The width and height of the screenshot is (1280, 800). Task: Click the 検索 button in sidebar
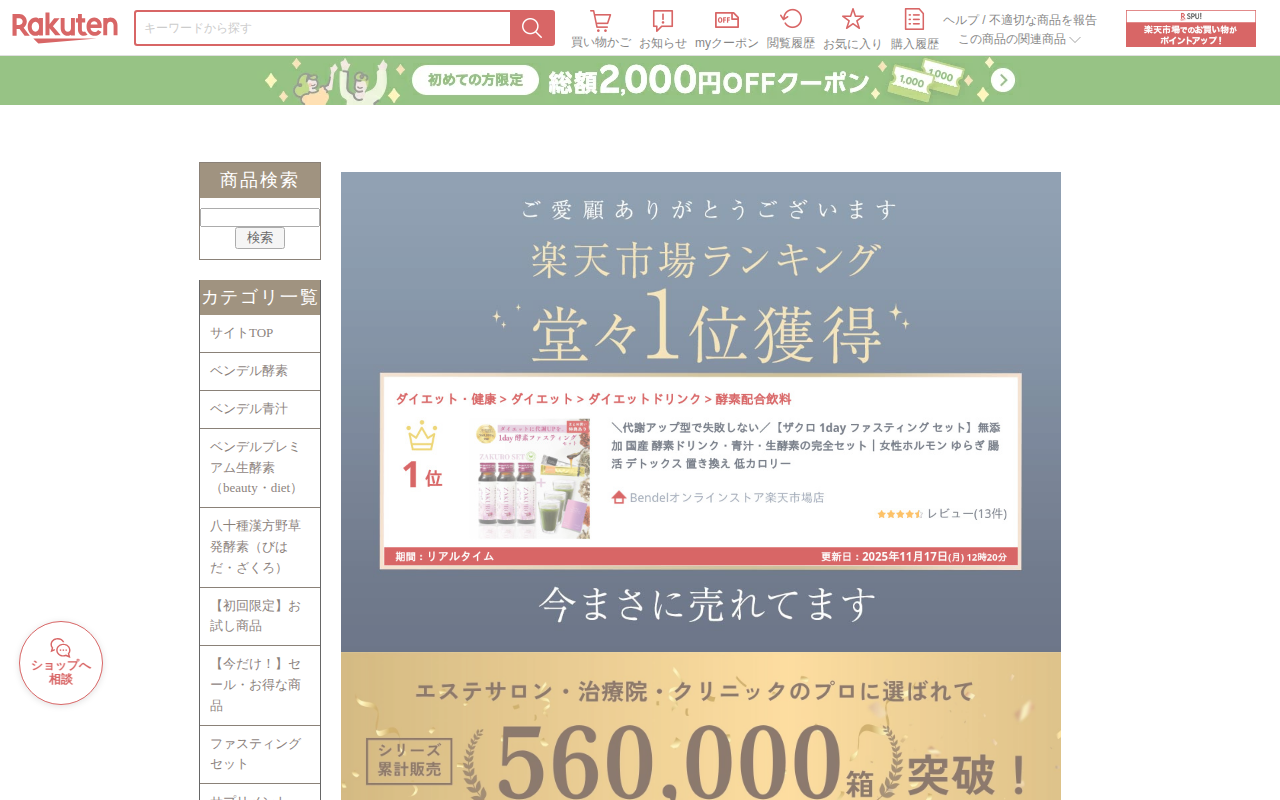tap(260, 238)
